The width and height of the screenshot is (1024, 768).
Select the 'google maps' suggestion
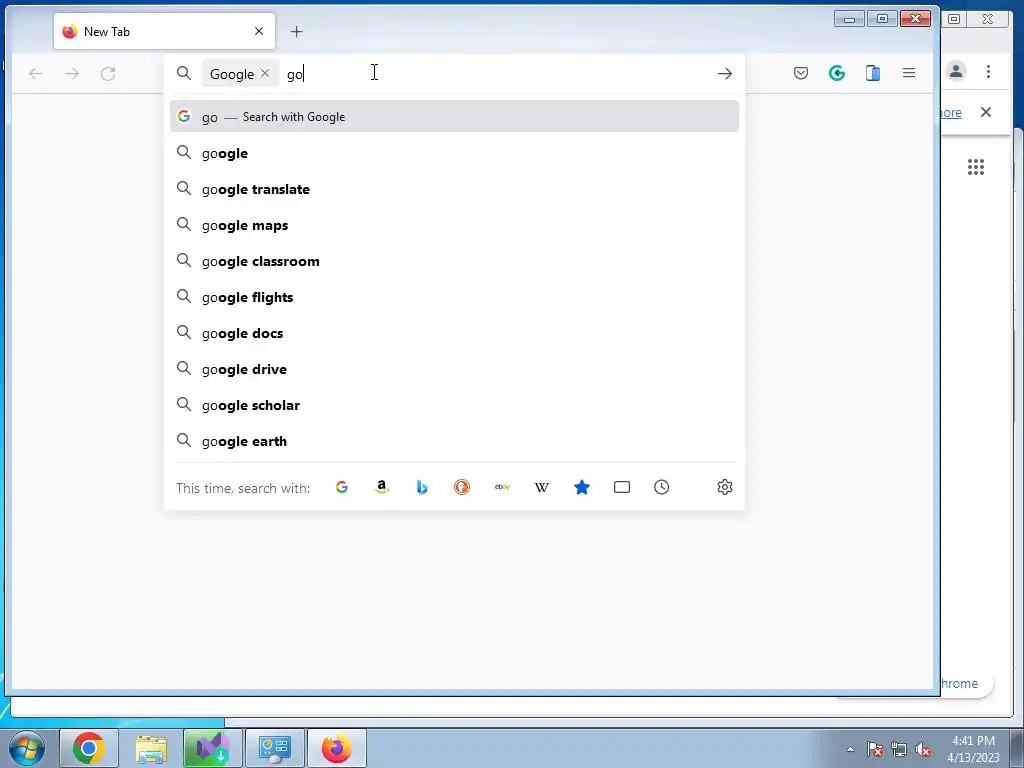(454, 225)
